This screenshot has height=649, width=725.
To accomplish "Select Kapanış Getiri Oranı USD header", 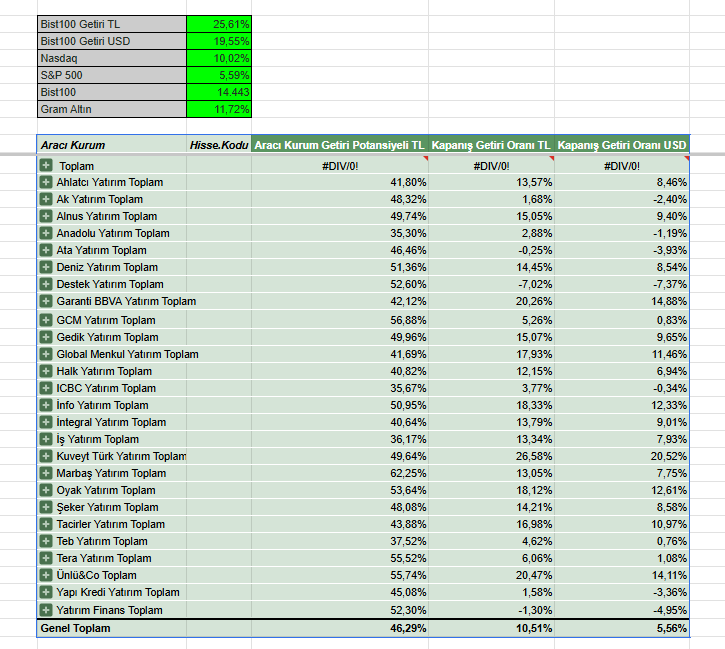I will pyautogui.click(x=622, y=145).
